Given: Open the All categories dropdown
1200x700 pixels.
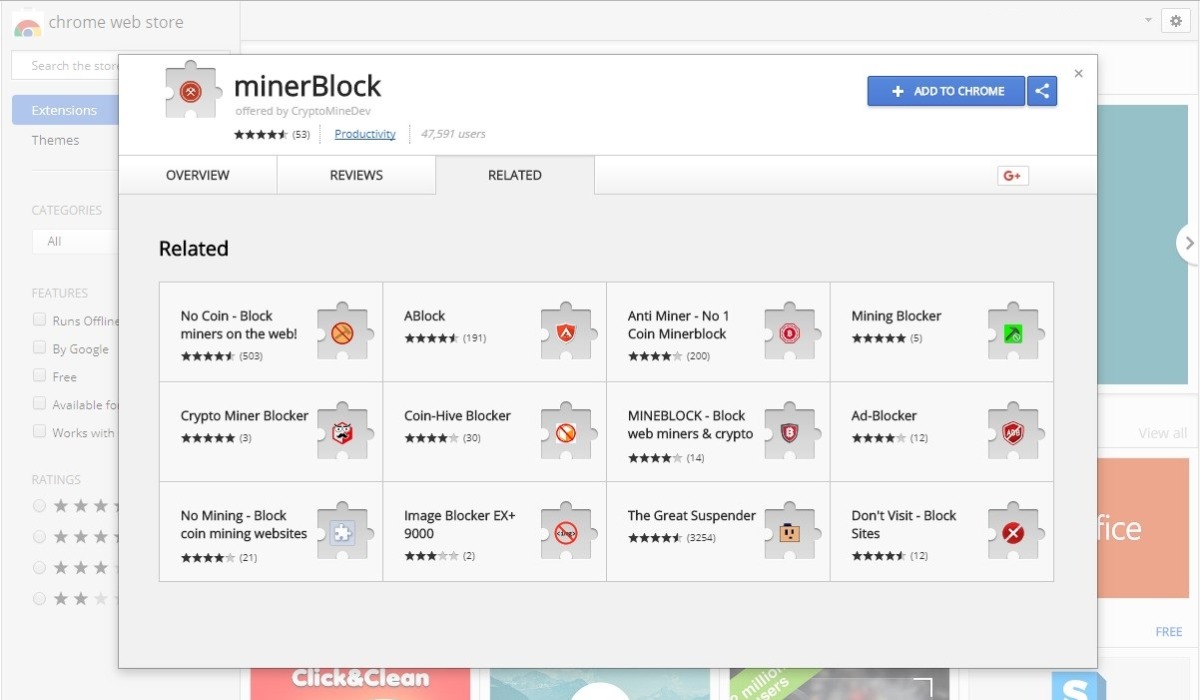Looking at the screenshot, I should coord(75,241).
